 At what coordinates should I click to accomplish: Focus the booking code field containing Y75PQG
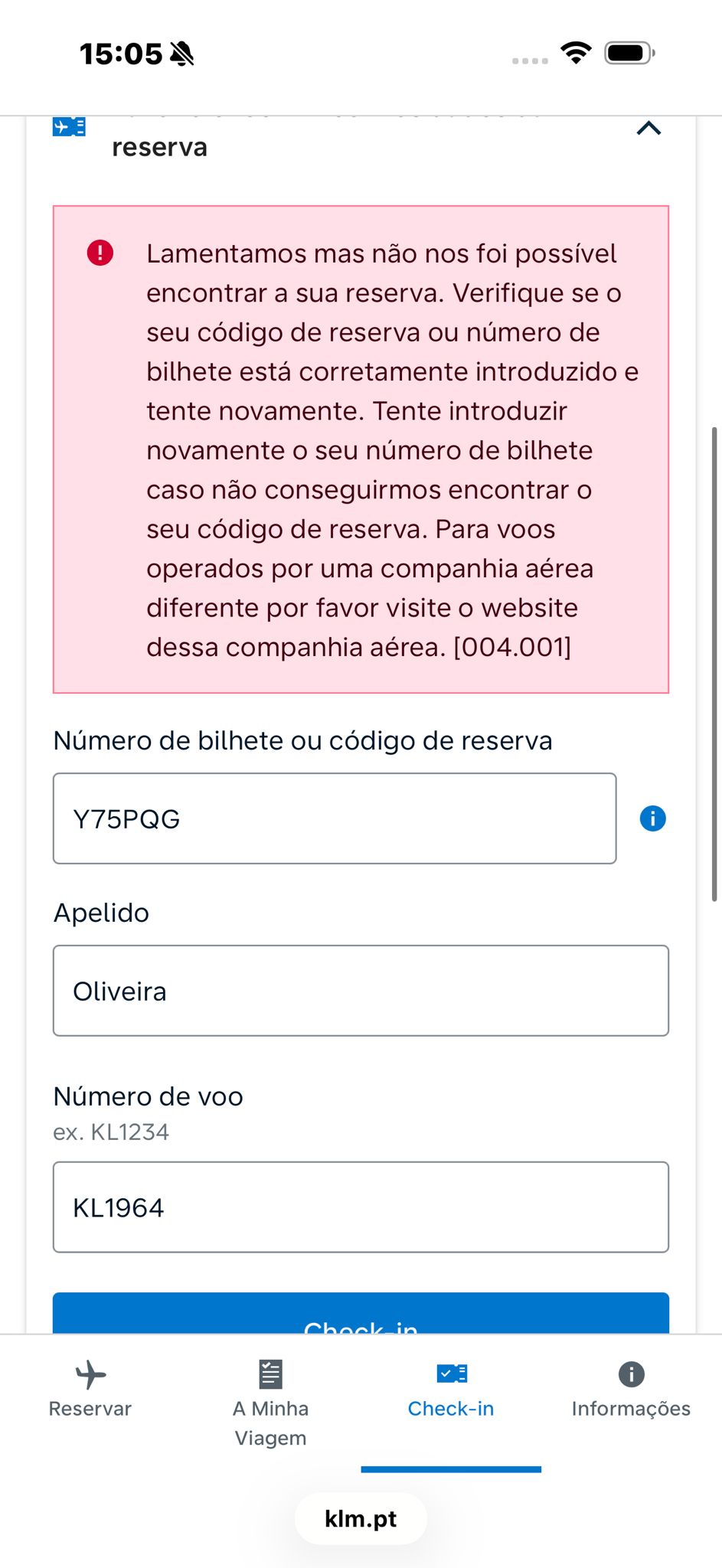click(x=335, y=818)
